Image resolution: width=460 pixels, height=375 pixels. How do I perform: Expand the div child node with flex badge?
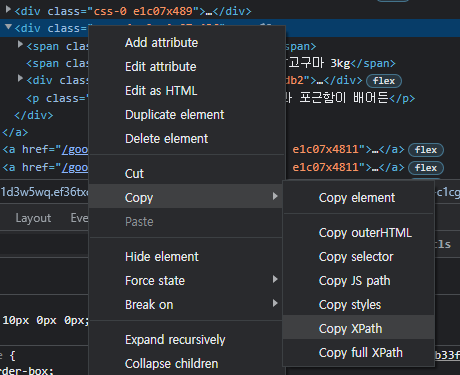[x=20, y=79]
